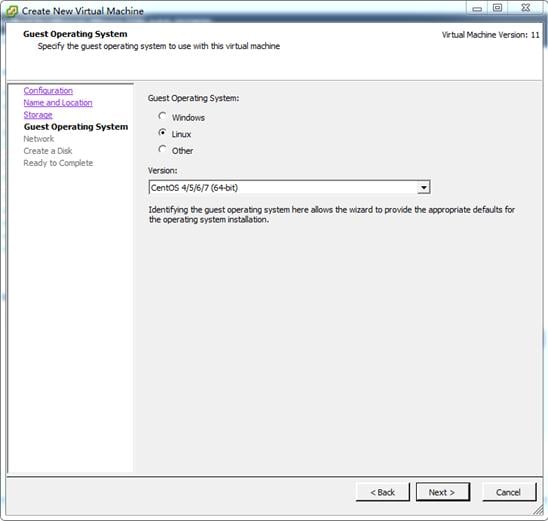Open the Version dropdown arrow

(x=423, y=188)
